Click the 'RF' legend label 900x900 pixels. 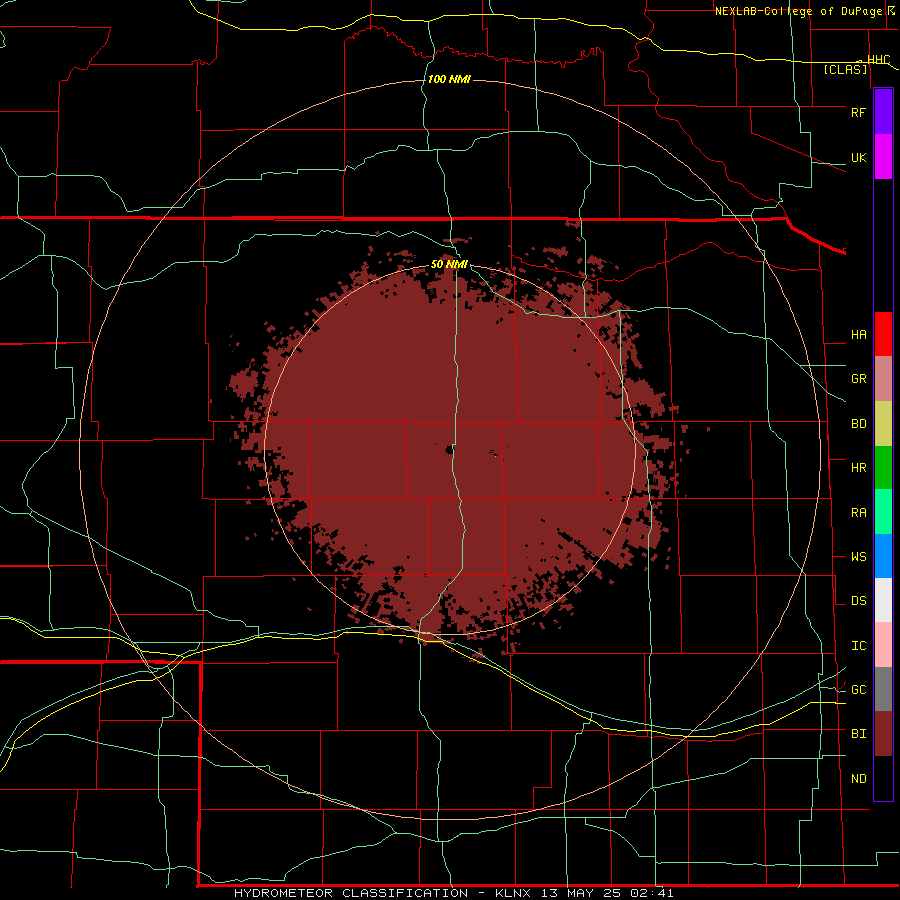858,112
